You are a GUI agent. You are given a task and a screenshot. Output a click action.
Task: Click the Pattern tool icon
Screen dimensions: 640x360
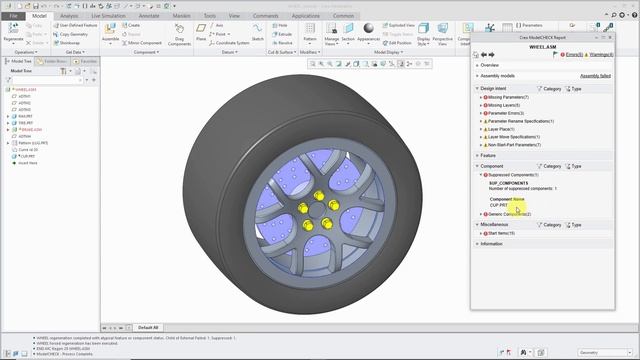point(310,29)
